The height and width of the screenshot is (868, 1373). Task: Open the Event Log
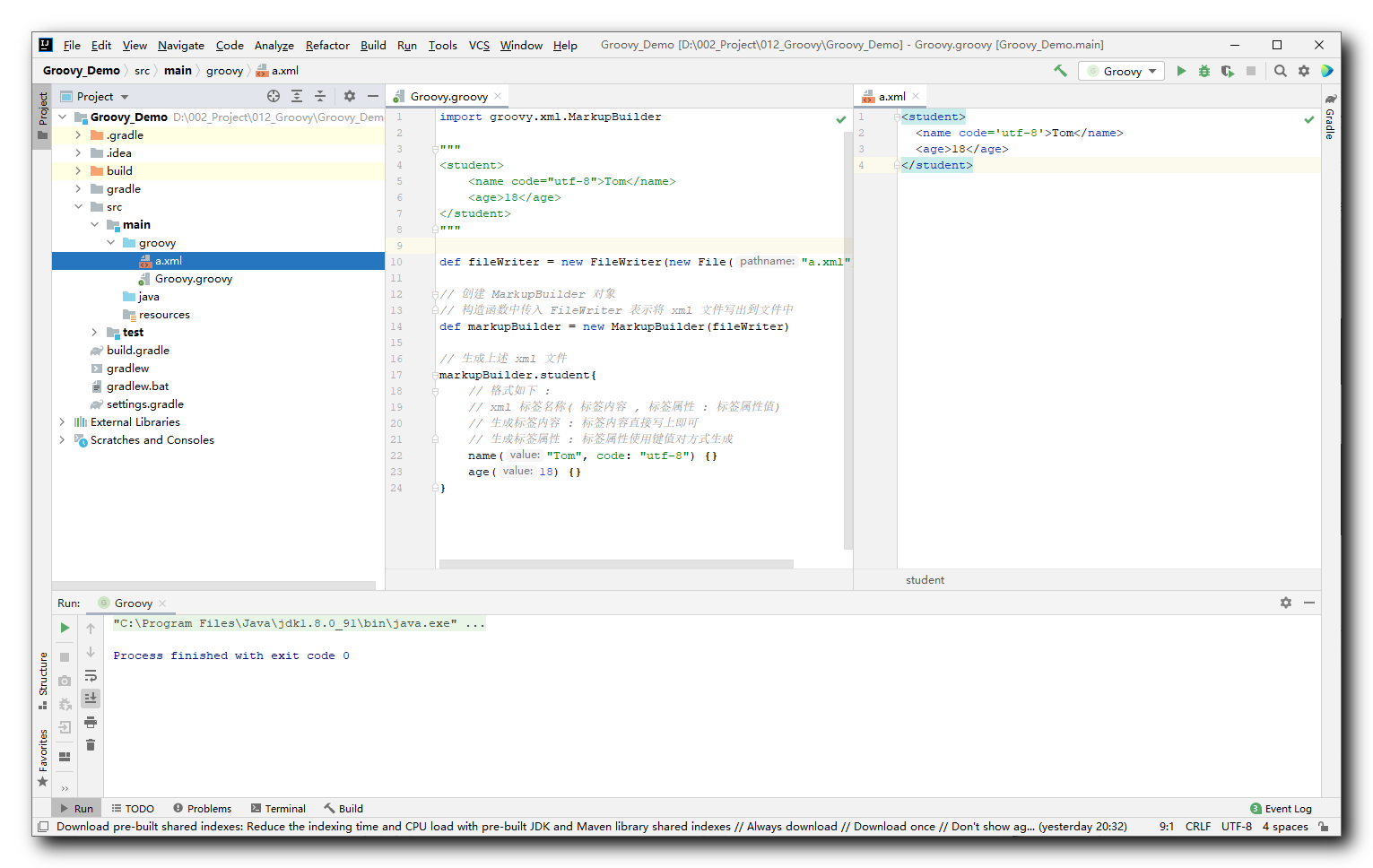coord(1281,809)
